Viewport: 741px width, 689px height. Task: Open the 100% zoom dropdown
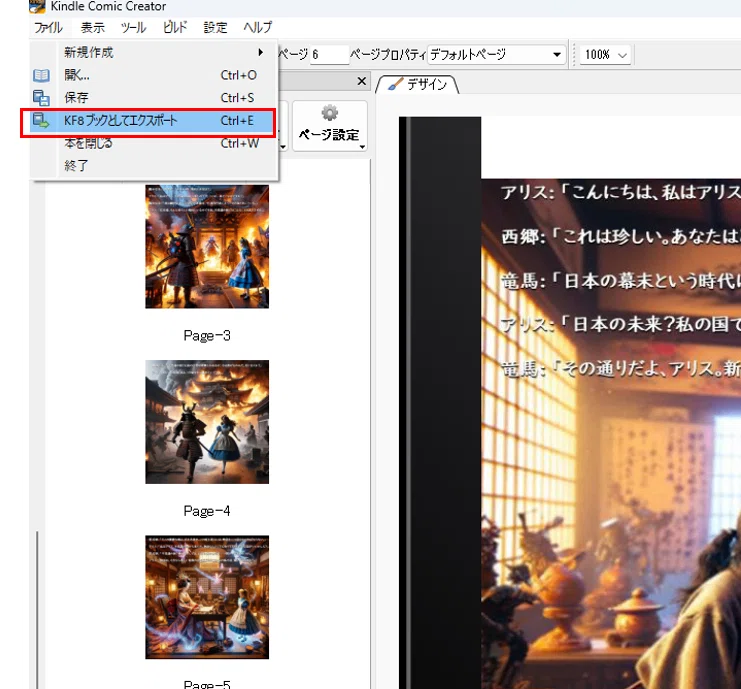pyautogui.click(x=605, y=55)
